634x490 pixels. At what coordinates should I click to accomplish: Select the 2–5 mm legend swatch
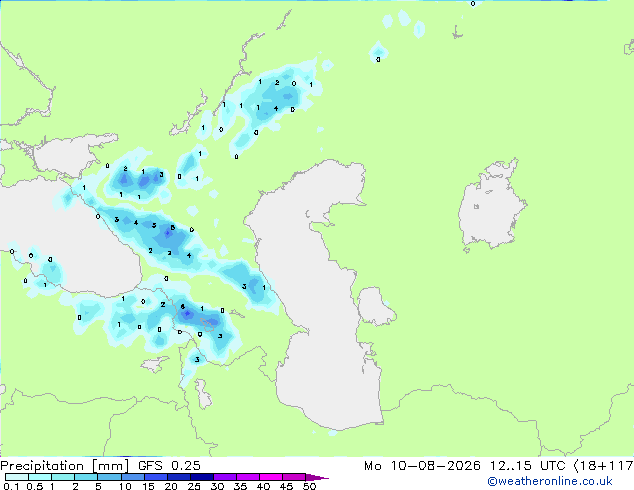86,477
